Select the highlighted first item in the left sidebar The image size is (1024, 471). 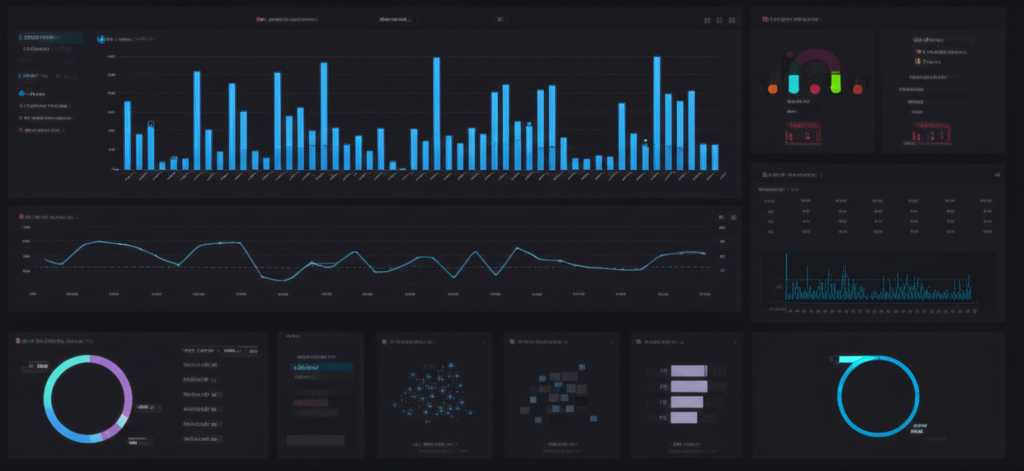click(x=50, y=37)
